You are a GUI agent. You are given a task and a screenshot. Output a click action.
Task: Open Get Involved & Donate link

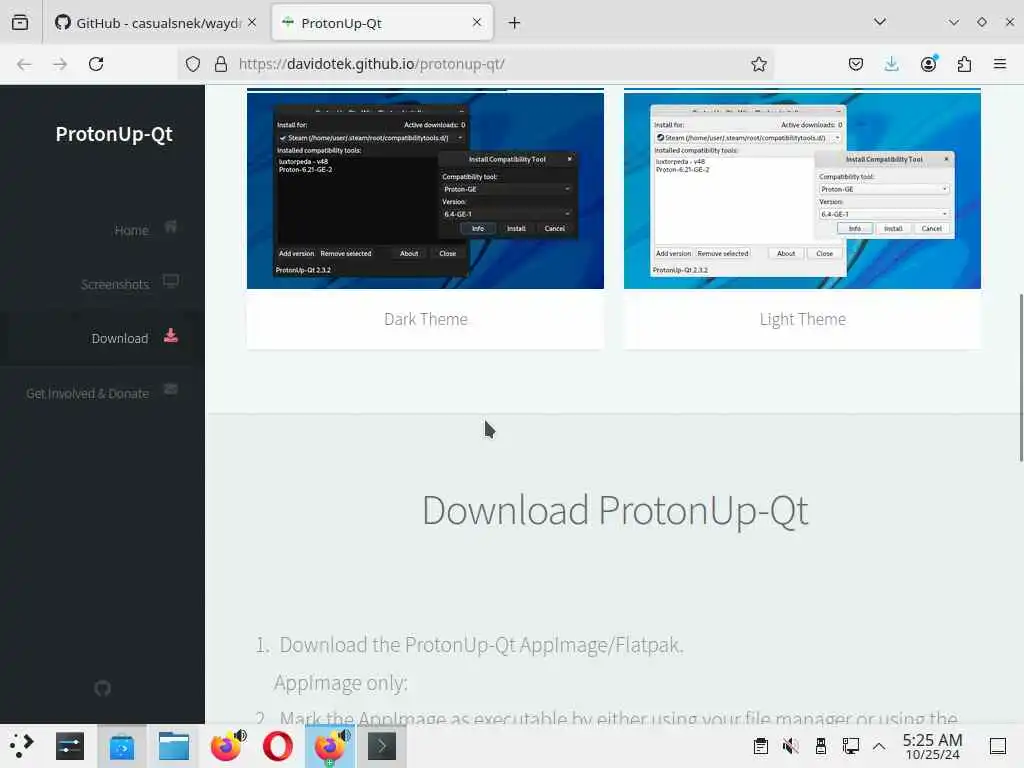coord(88,393)
